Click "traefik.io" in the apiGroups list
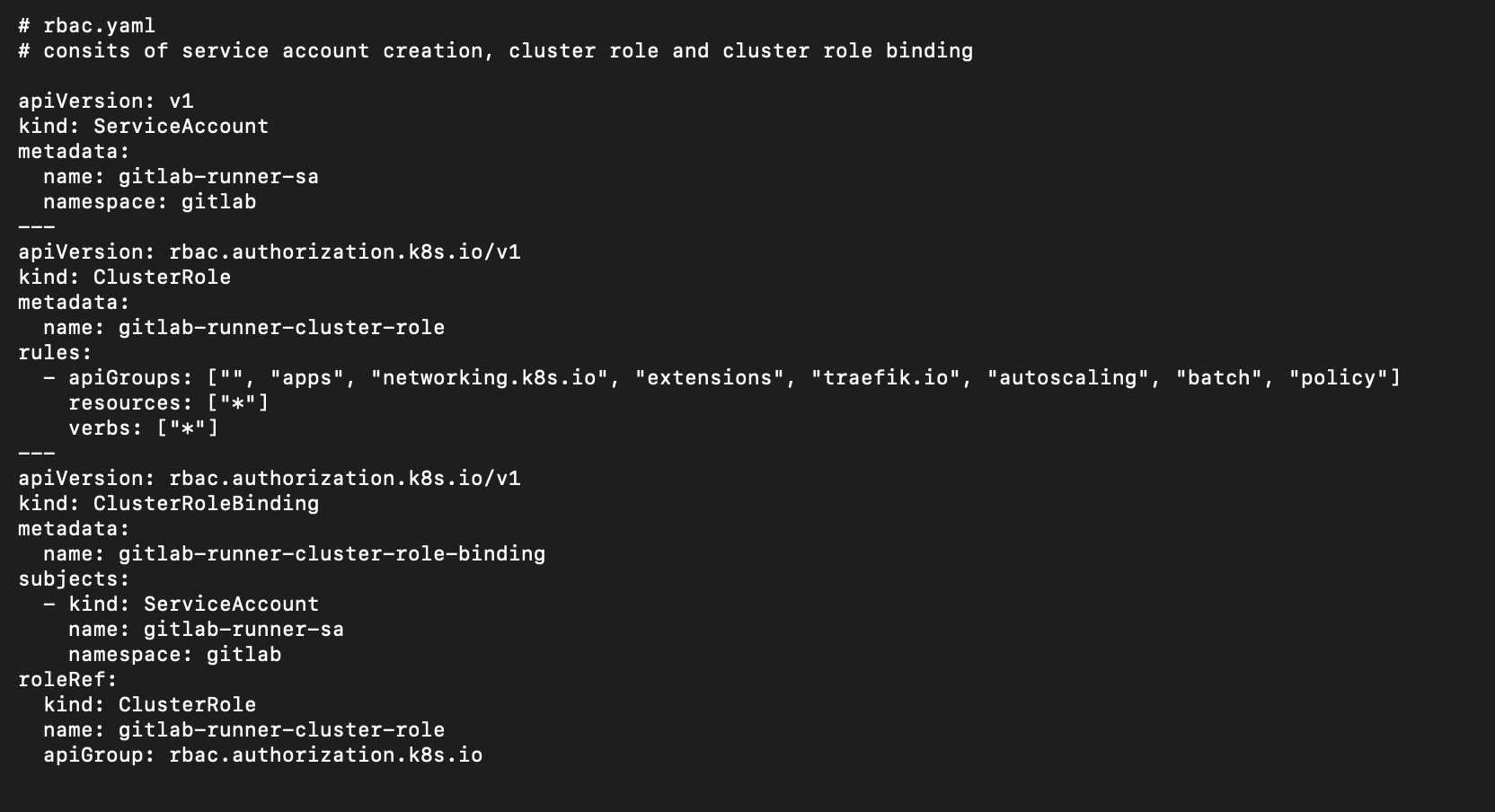The height and width of the screenshot is (812, 1495). pos(885,378)
